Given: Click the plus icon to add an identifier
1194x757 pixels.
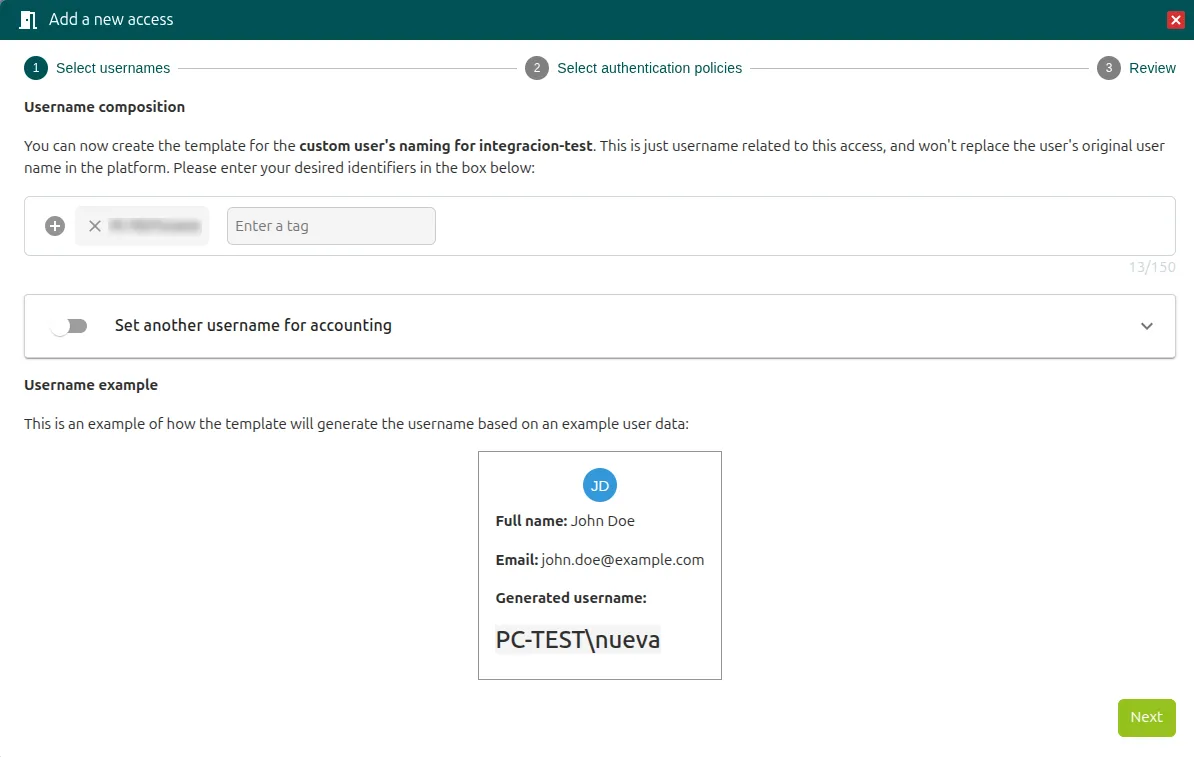Looking at the screenshot, I should (x=55, y=226).
